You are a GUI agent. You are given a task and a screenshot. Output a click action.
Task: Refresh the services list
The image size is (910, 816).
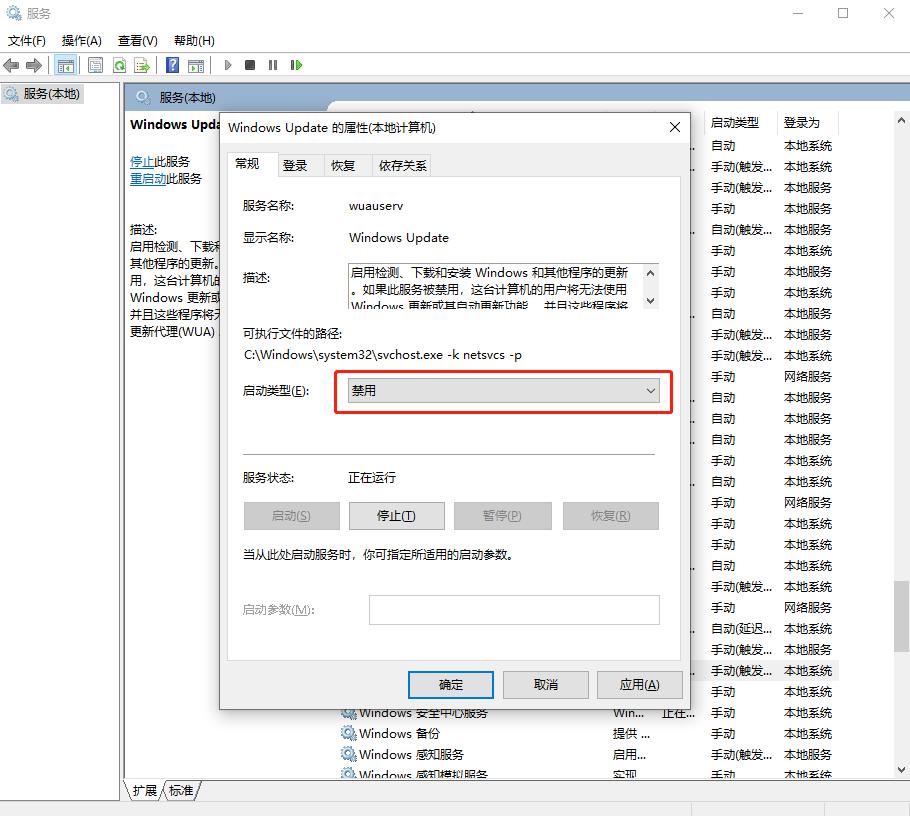coord(121,65)
